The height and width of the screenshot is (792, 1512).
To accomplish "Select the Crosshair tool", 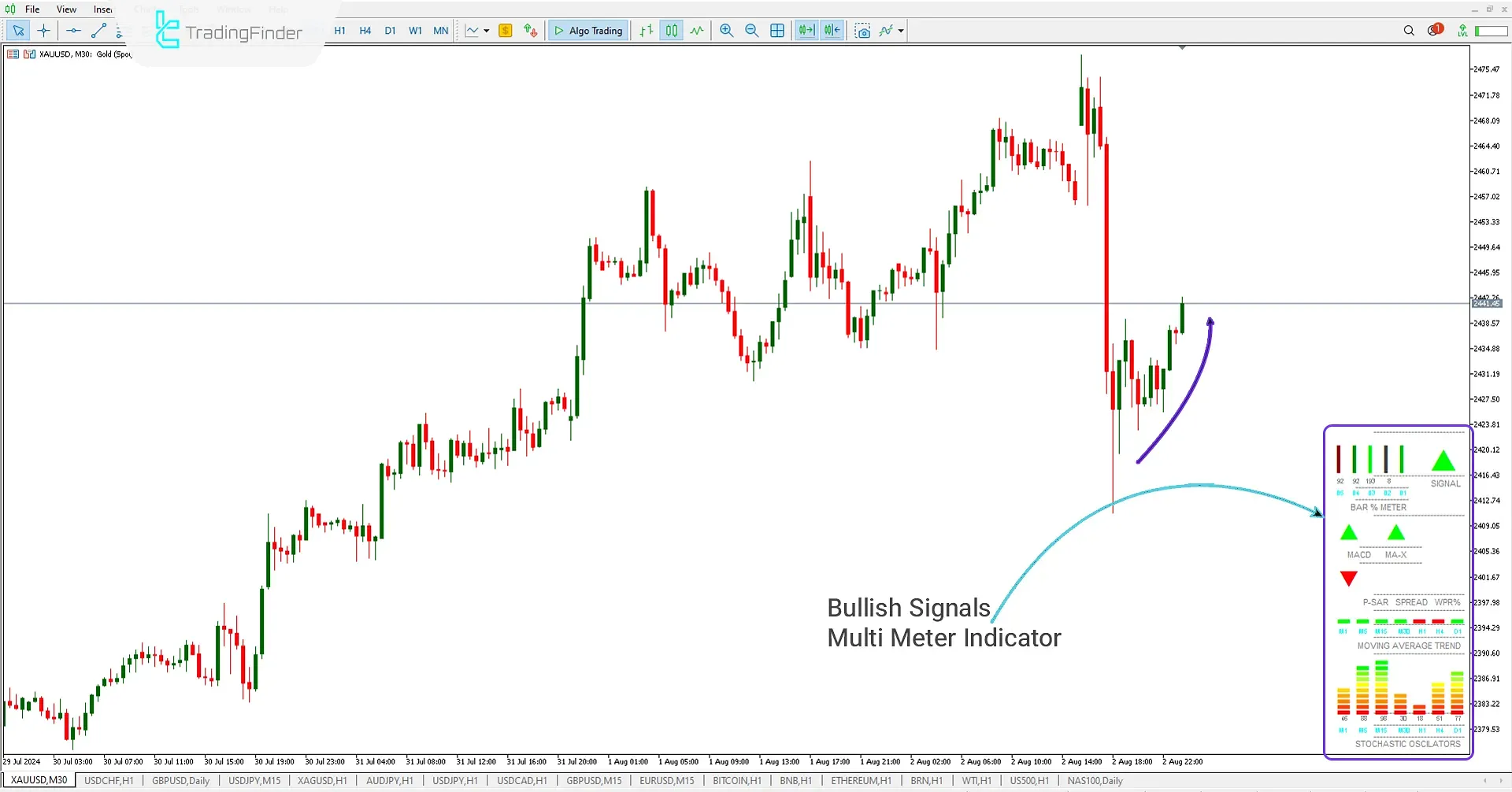I will point(43,31).
